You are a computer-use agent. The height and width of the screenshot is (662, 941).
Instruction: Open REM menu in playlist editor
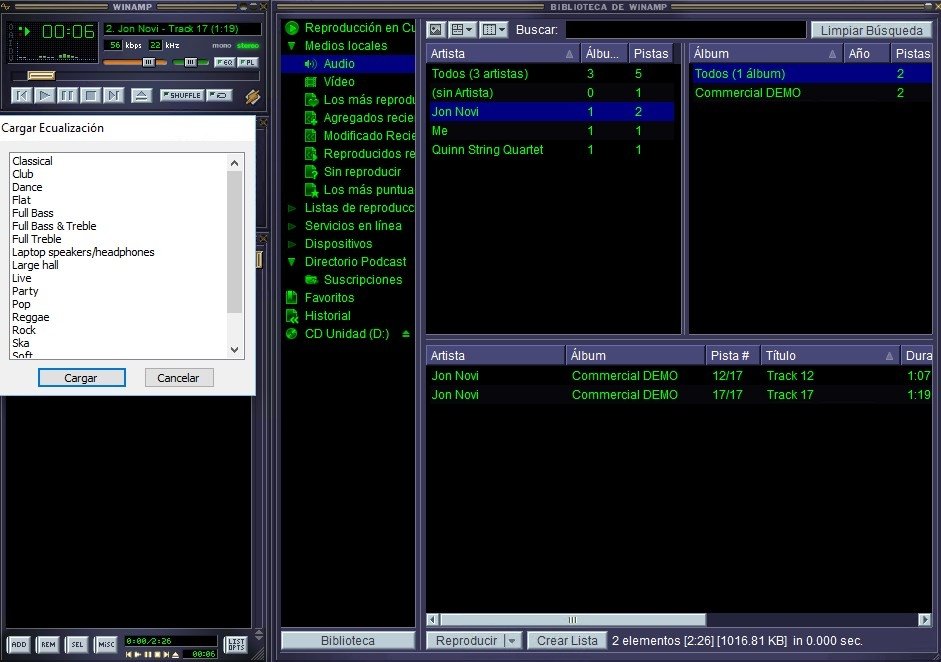[48, 645]
